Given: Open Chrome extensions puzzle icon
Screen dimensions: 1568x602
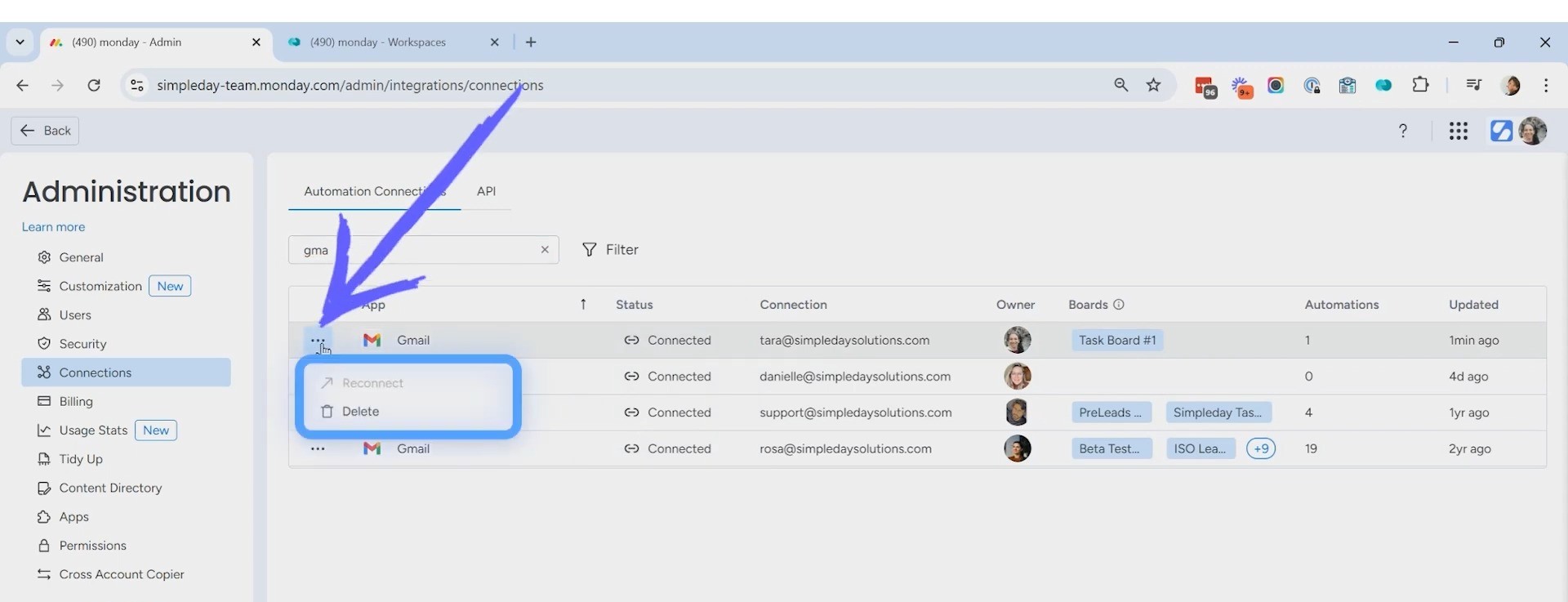Looking at the screenshot, I should (x=1420, y=85).
